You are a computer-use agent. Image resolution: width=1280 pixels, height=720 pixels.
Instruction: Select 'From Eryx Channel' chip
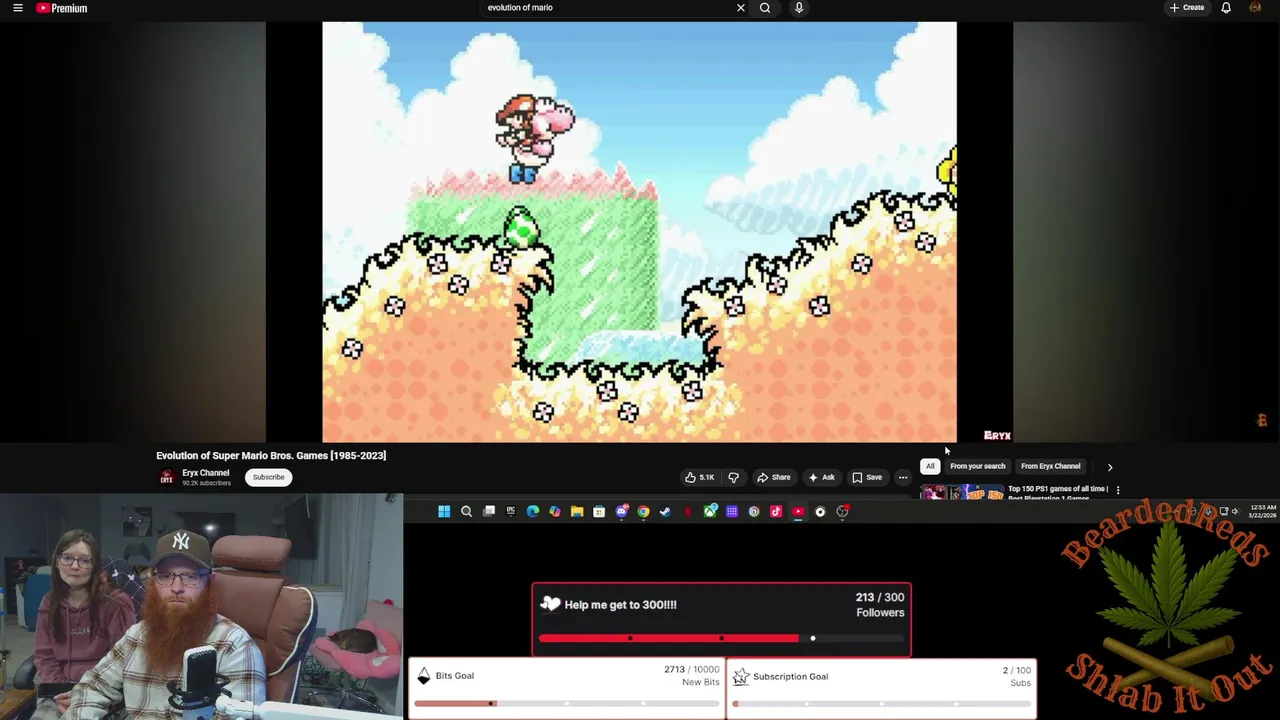pos(1050,466)
